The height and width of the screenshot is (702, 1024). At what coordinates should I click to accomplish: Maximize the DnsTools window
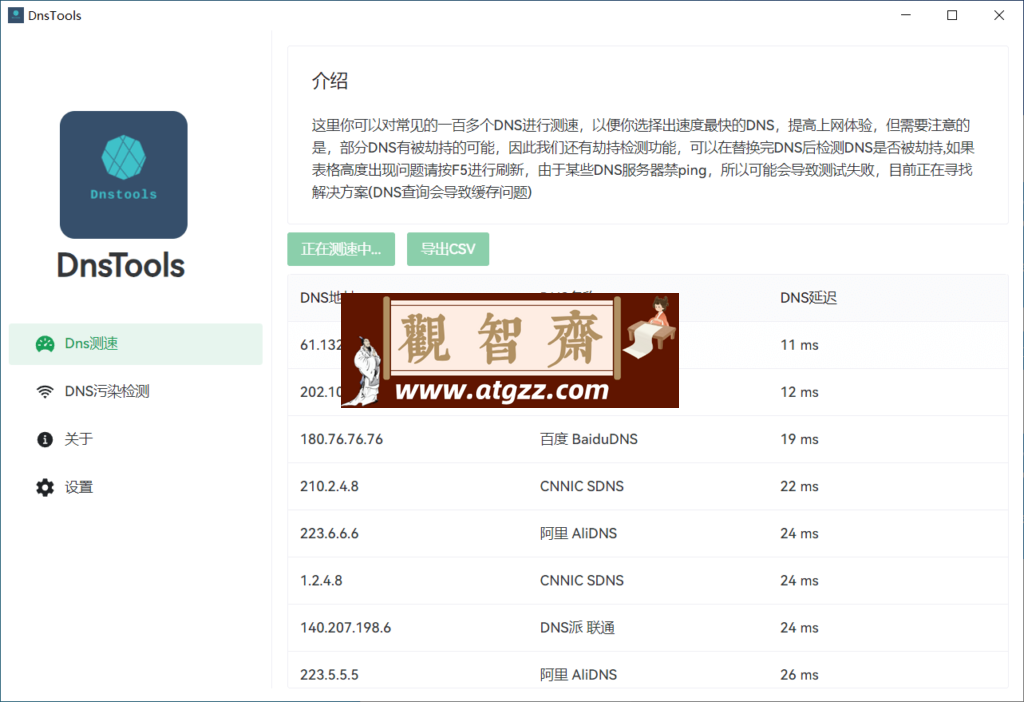coord(952,15)
